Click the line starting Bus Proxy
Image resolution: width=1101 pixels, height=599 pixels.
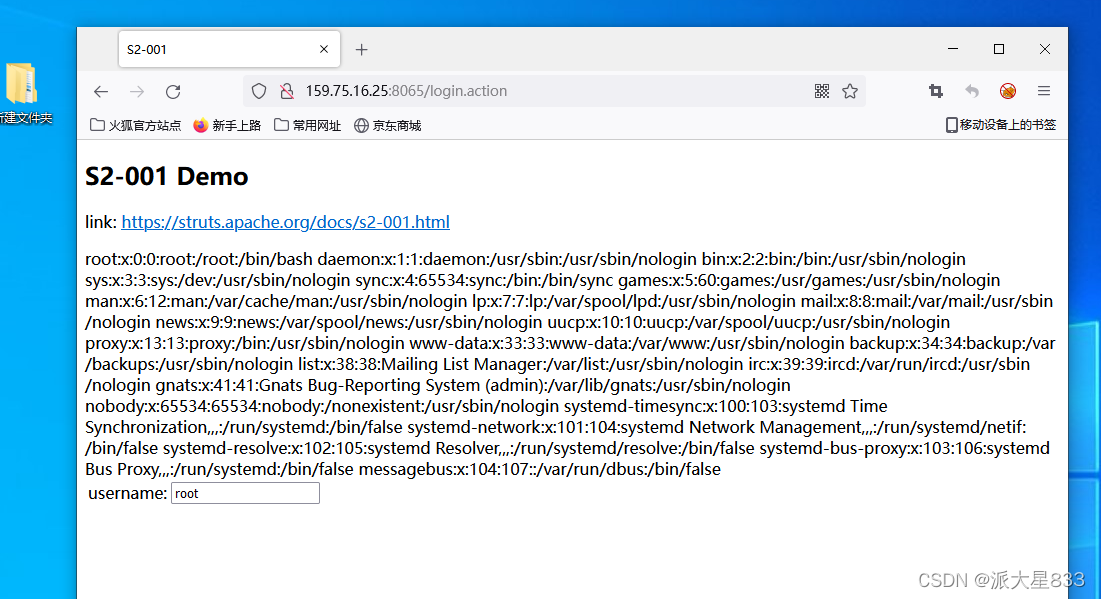point(403,469)
